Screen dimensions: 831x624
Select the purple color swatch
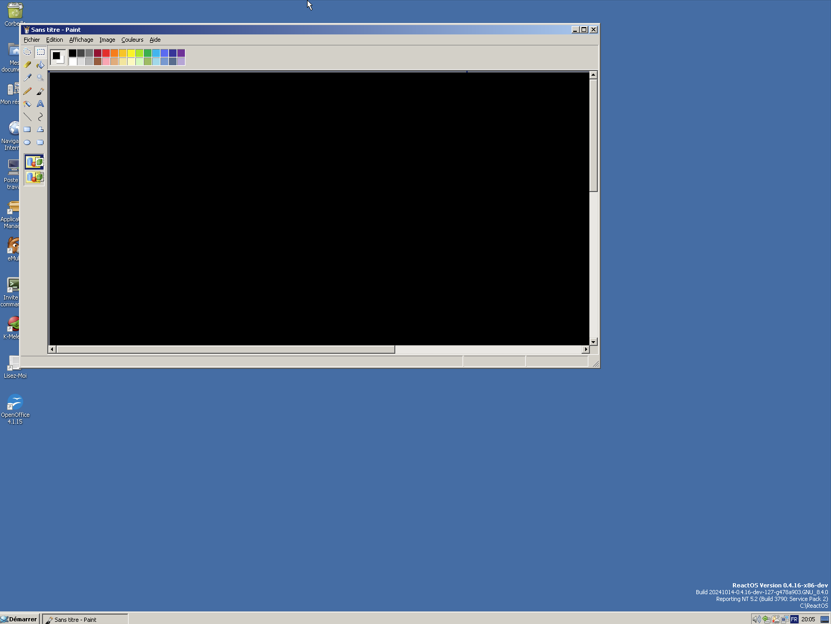pyautogui.click(x=181, y=53)
